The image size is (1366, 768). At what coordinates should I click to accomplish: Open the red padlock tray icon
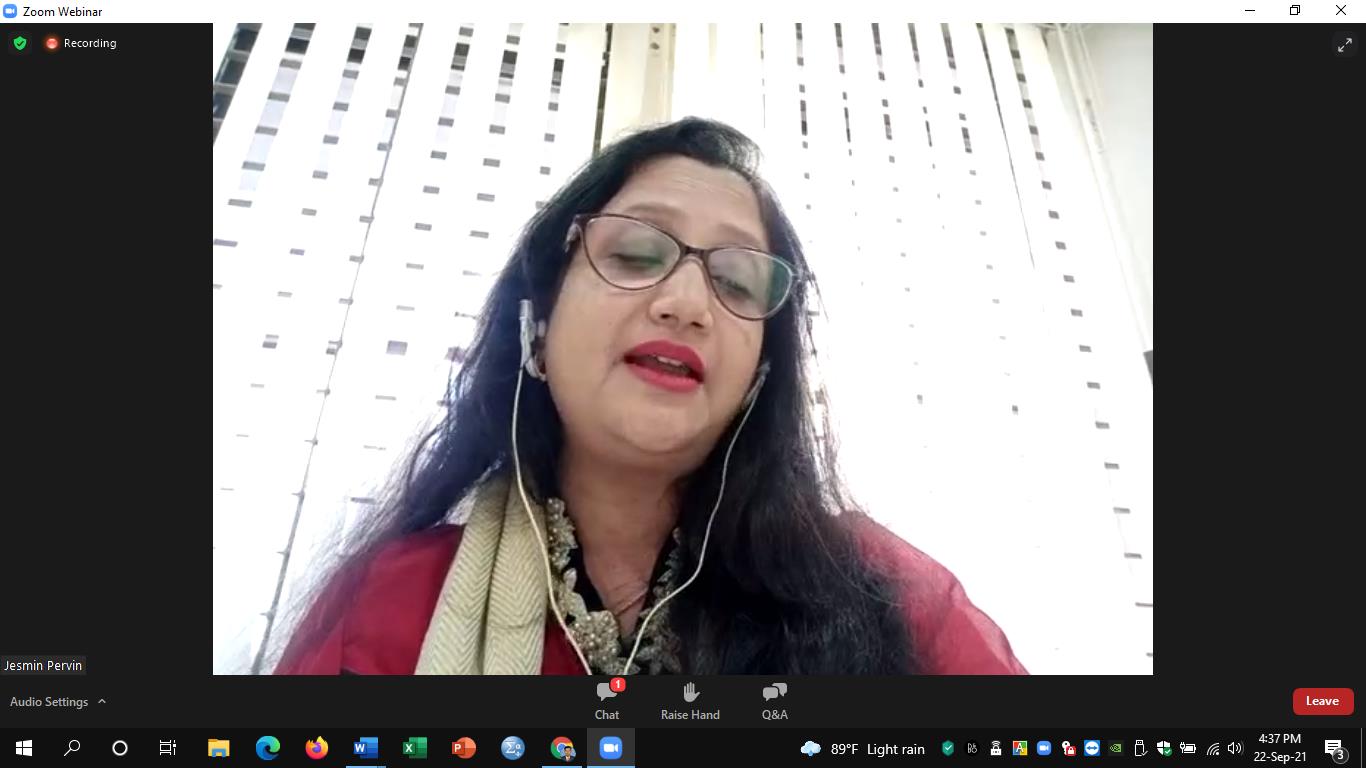[1068, 748]
